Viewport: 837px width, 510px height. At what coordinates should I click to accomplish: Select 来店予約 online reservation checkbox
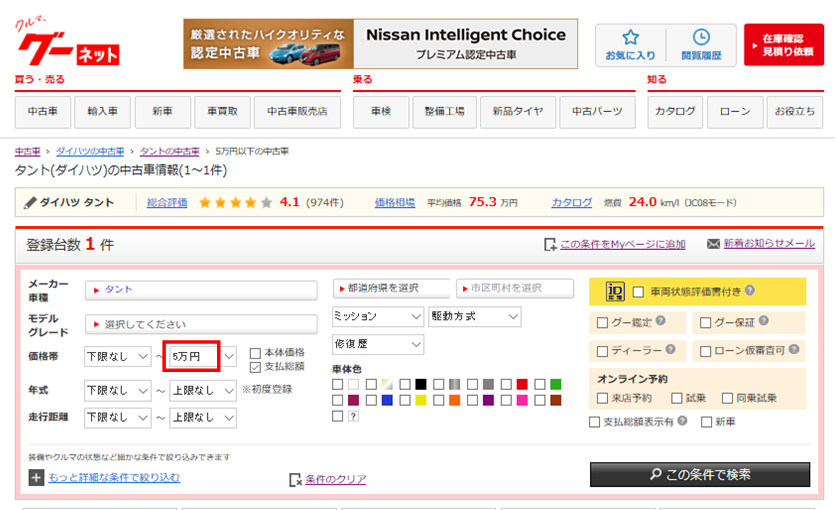tap(602, 398)
